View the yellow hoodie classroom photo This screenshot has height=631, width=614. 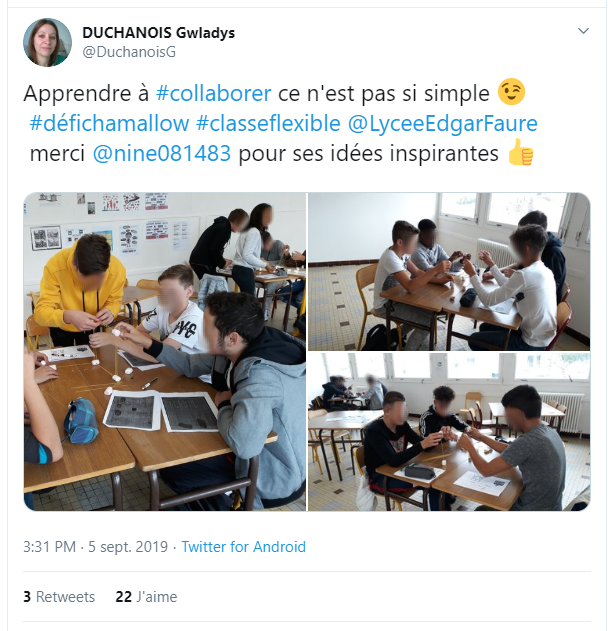(165, 352)
